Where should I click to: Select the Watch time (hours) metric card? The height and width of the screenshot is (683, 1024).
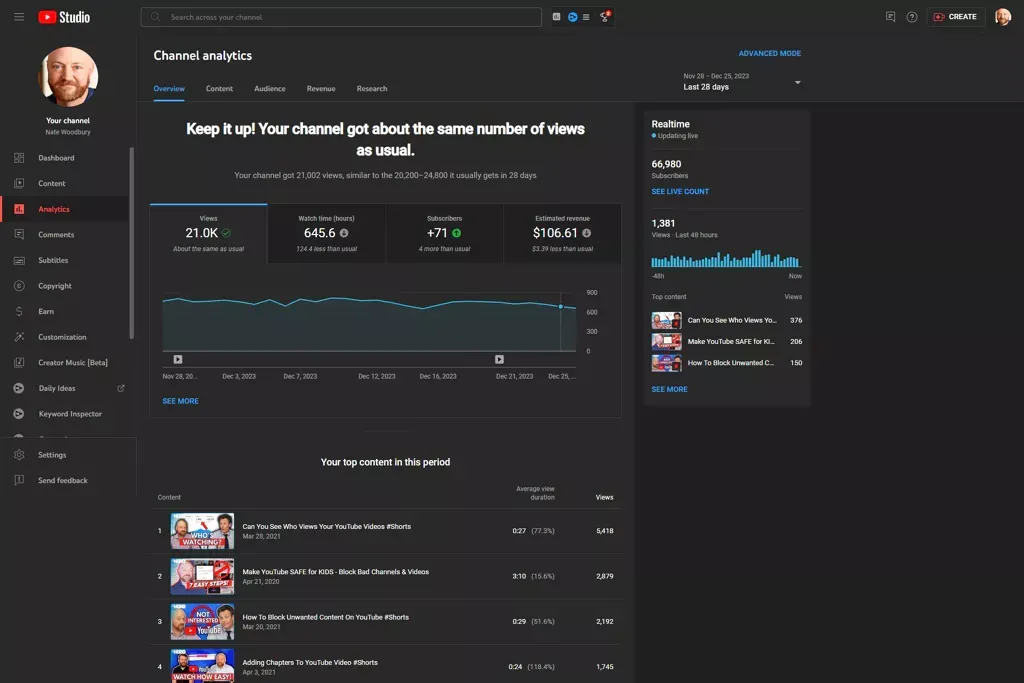[x=327, y=234]
